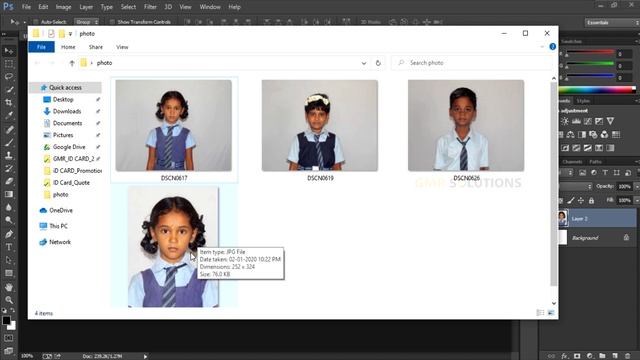Image resolution: width=640 pixels, height=360 pixels.
Task: Add a Threshold adjustment
Action: (588, 148)
